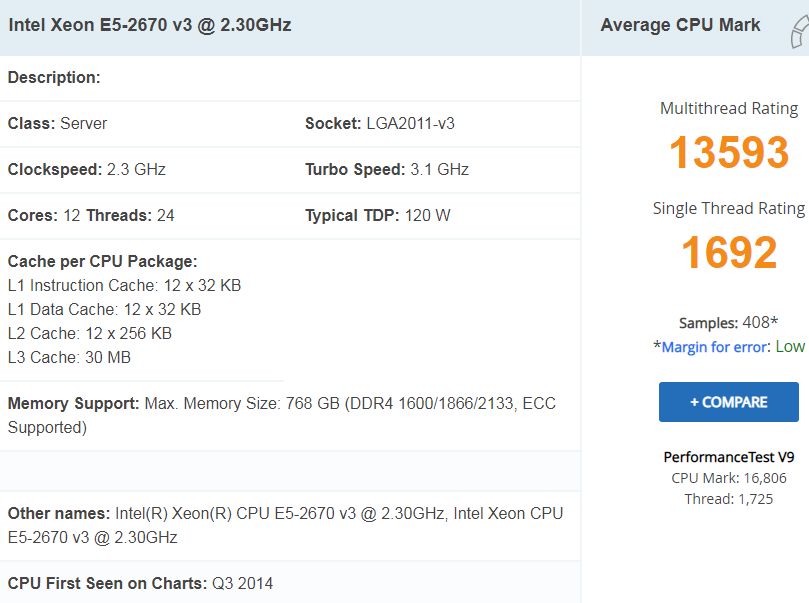Click the Socket: LGA2011-v3 field

380,123
